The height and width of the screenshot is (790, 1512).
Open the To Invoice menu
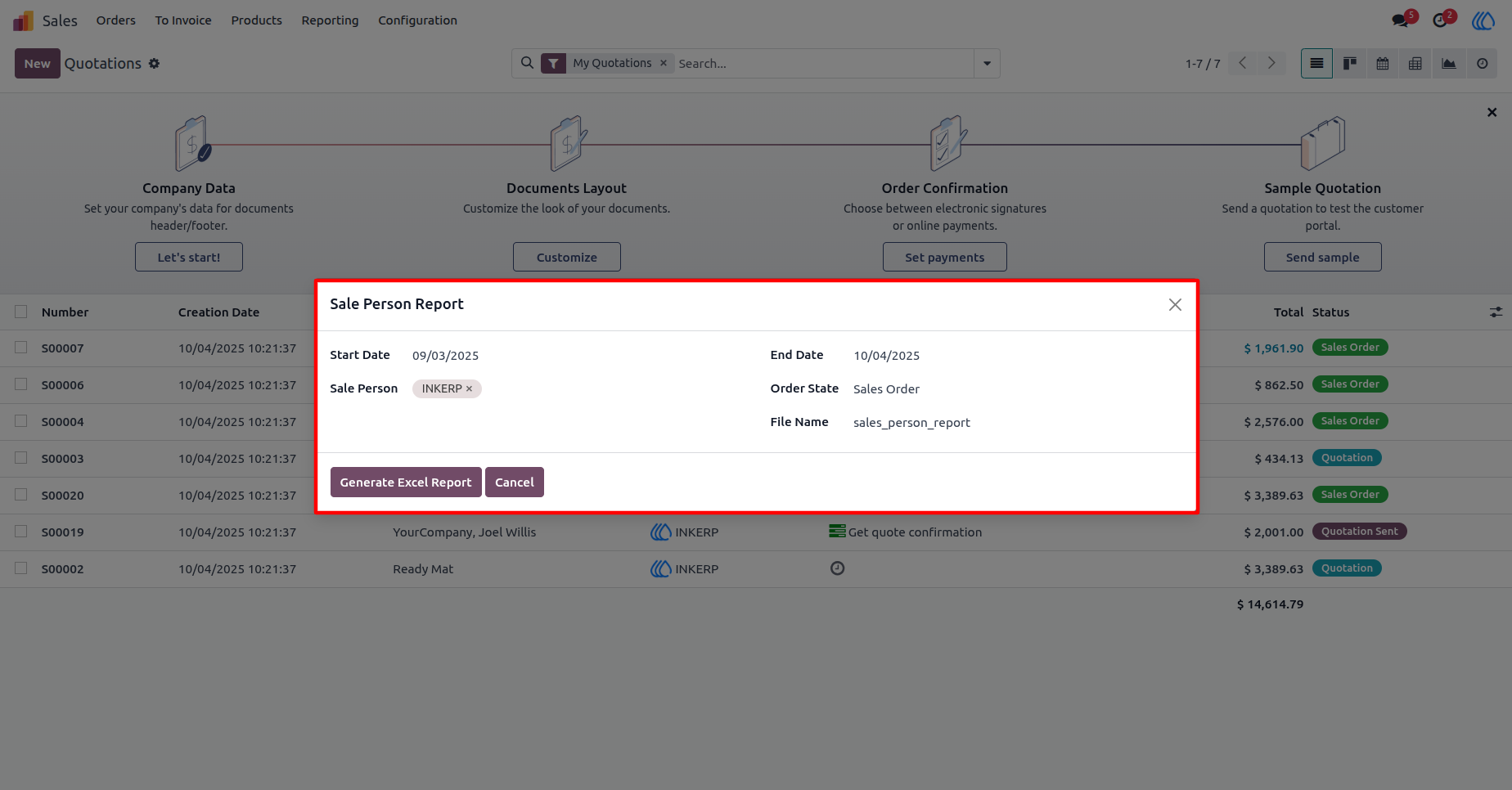click(183, 20)
